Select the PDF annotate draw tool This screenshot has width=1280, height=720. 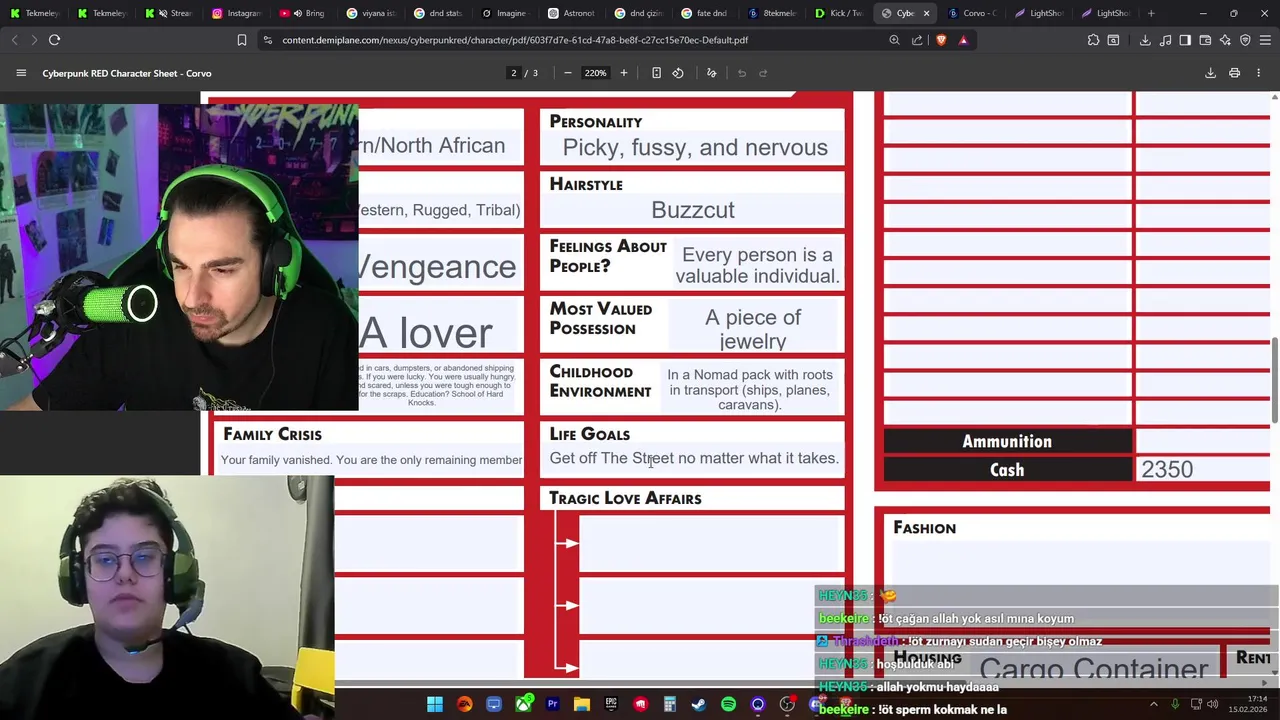click(712, 73)
